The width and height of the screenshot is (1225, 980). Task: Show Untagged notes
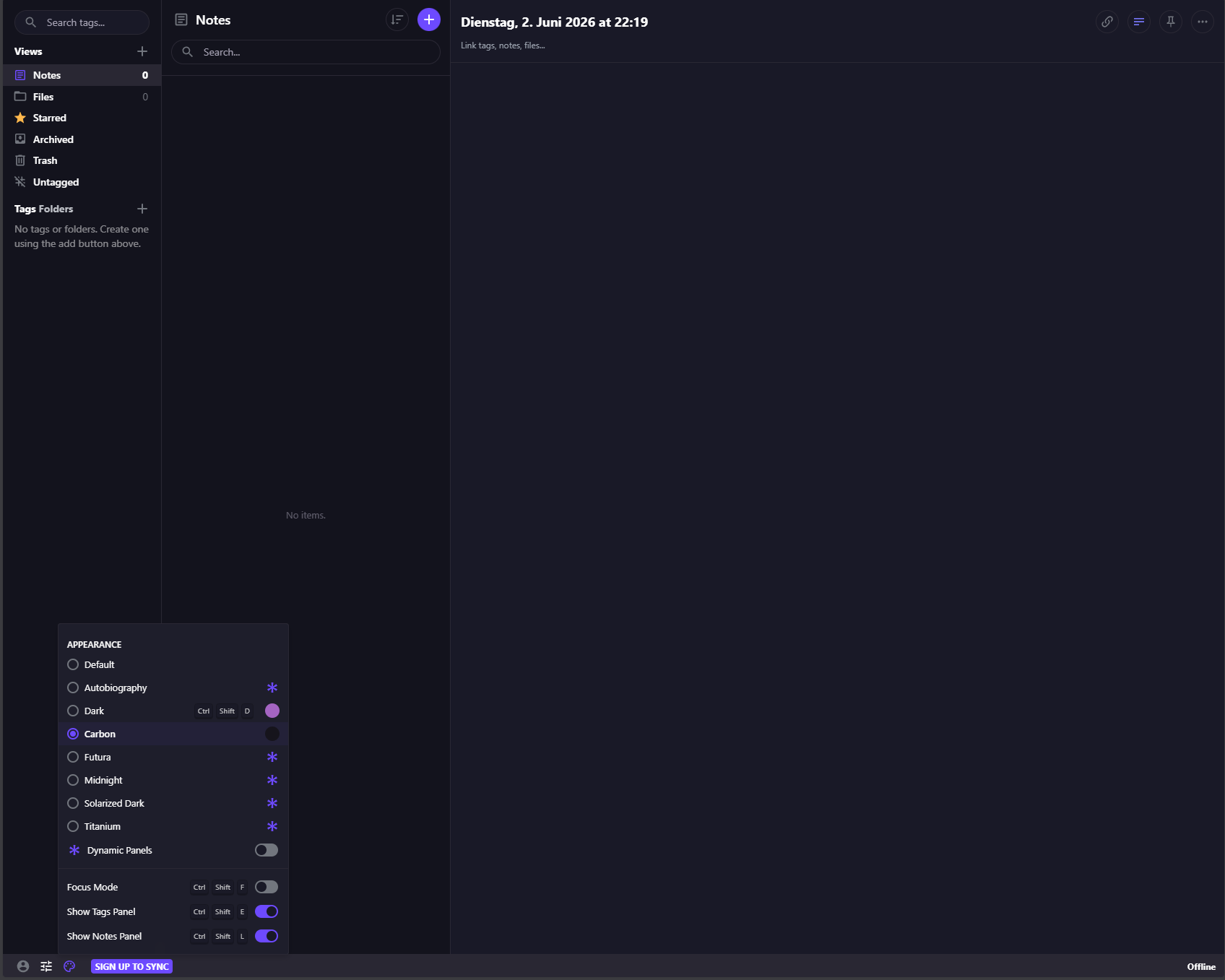pyautogui.click(x=82, y=182)
